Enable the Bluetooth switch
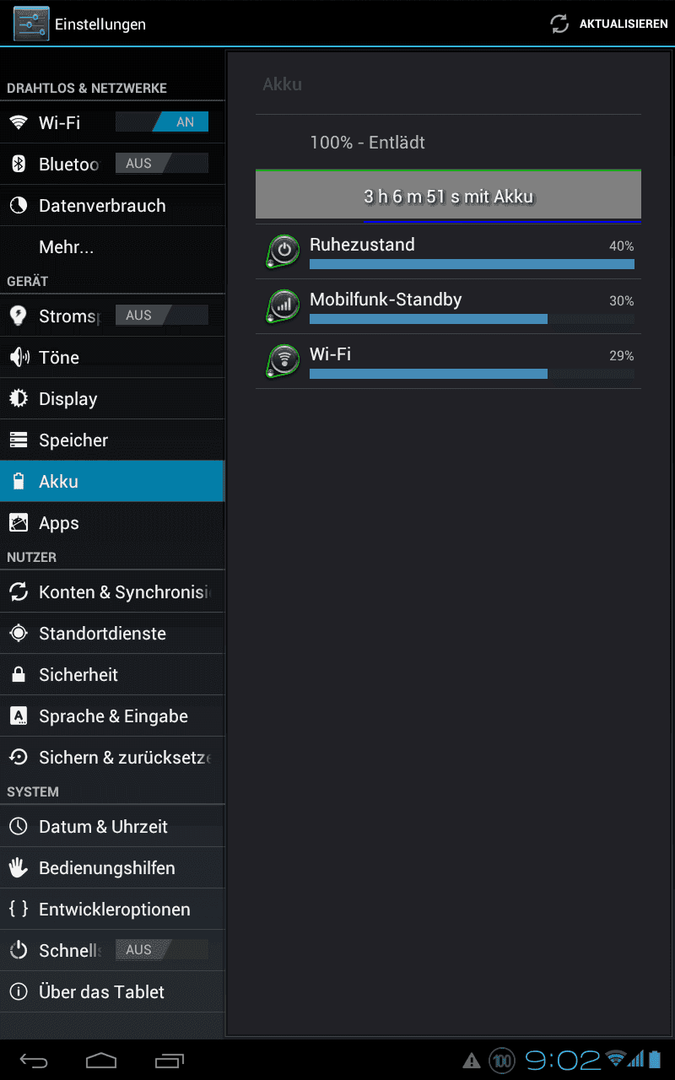The image size is (675, 1080). (162, 163)
